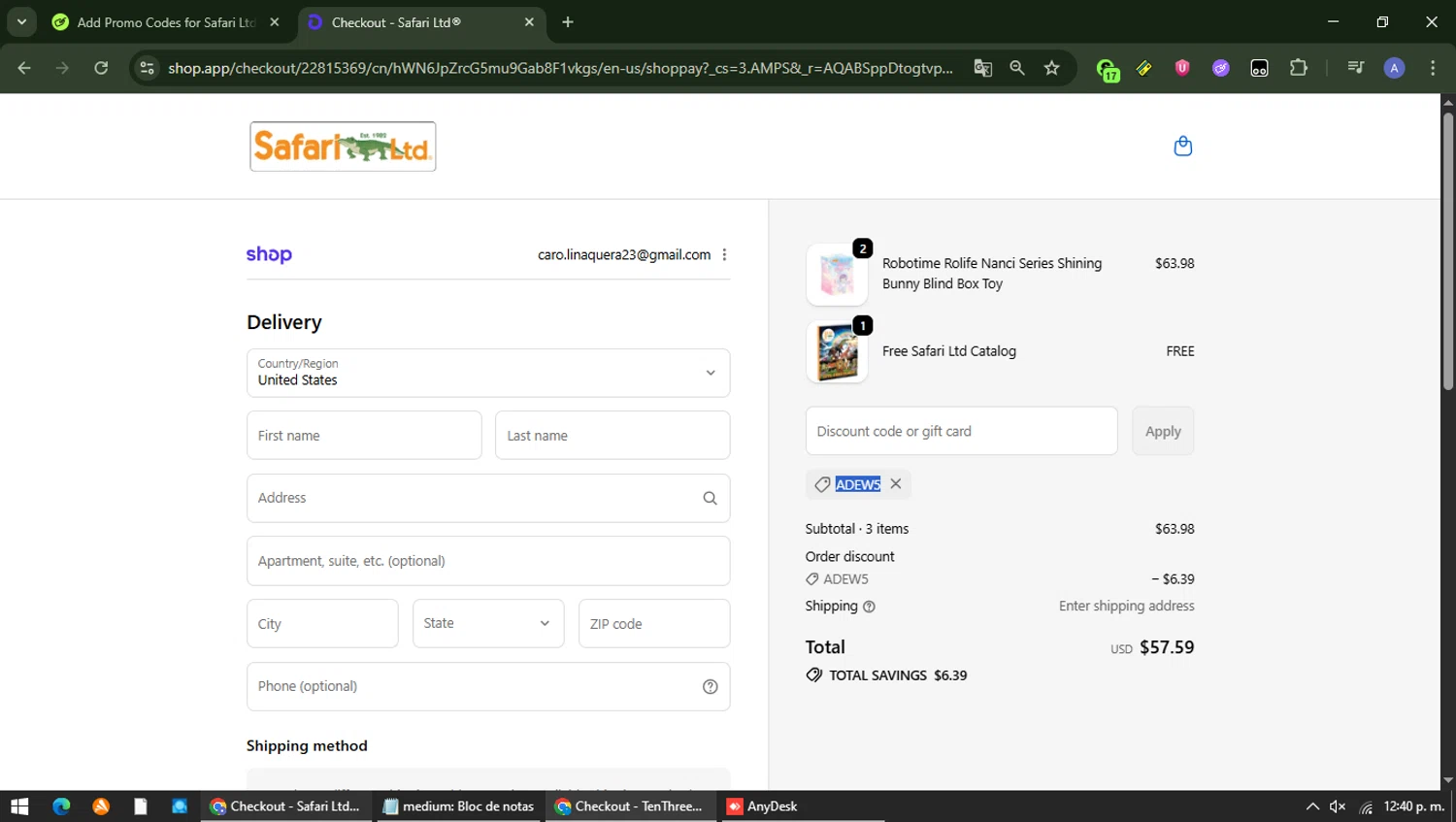Launch Microsoft Edge from taskbar
The image size is (1456, 822).
[x=61, y=806]
